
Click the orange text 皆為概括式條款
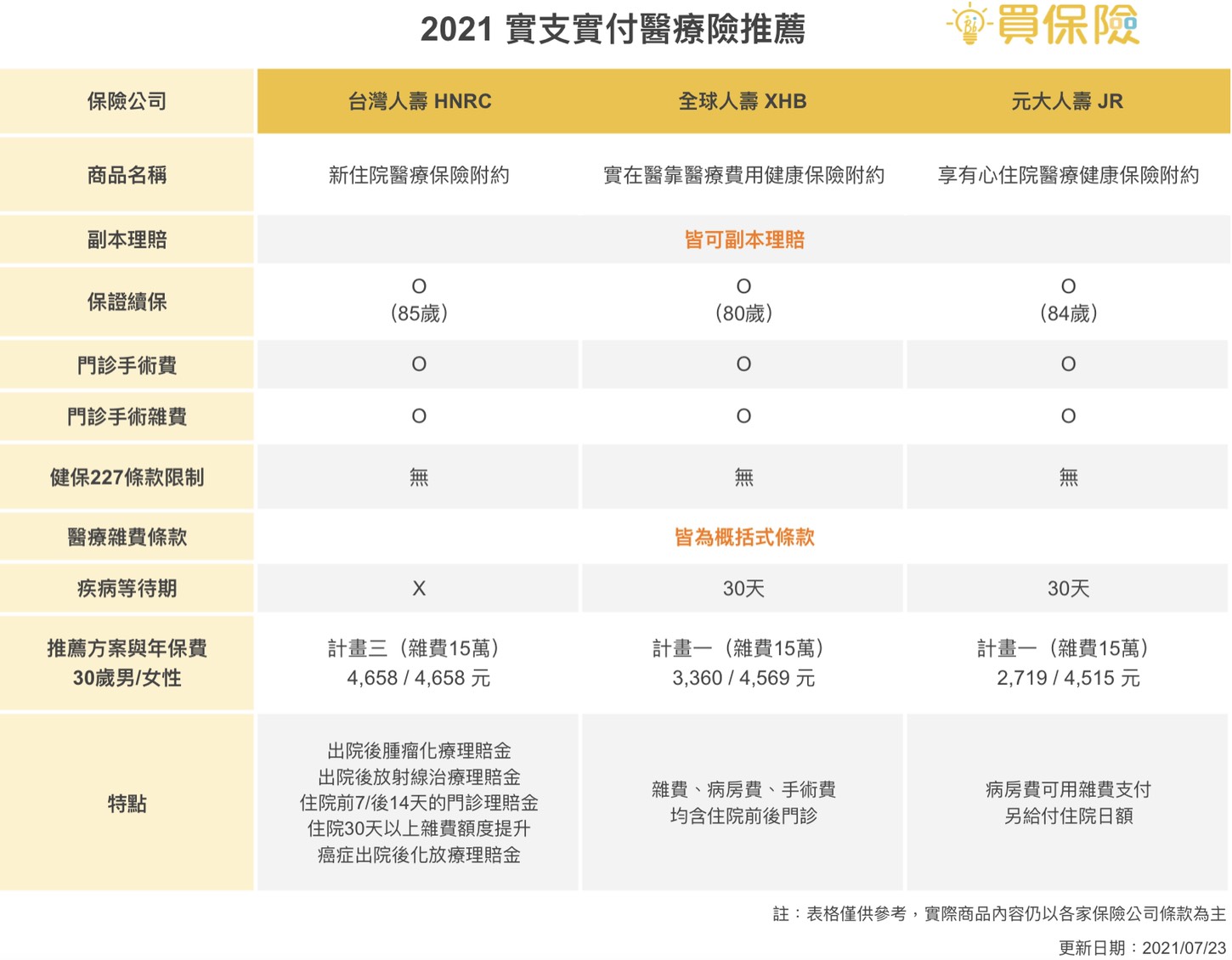744,537
